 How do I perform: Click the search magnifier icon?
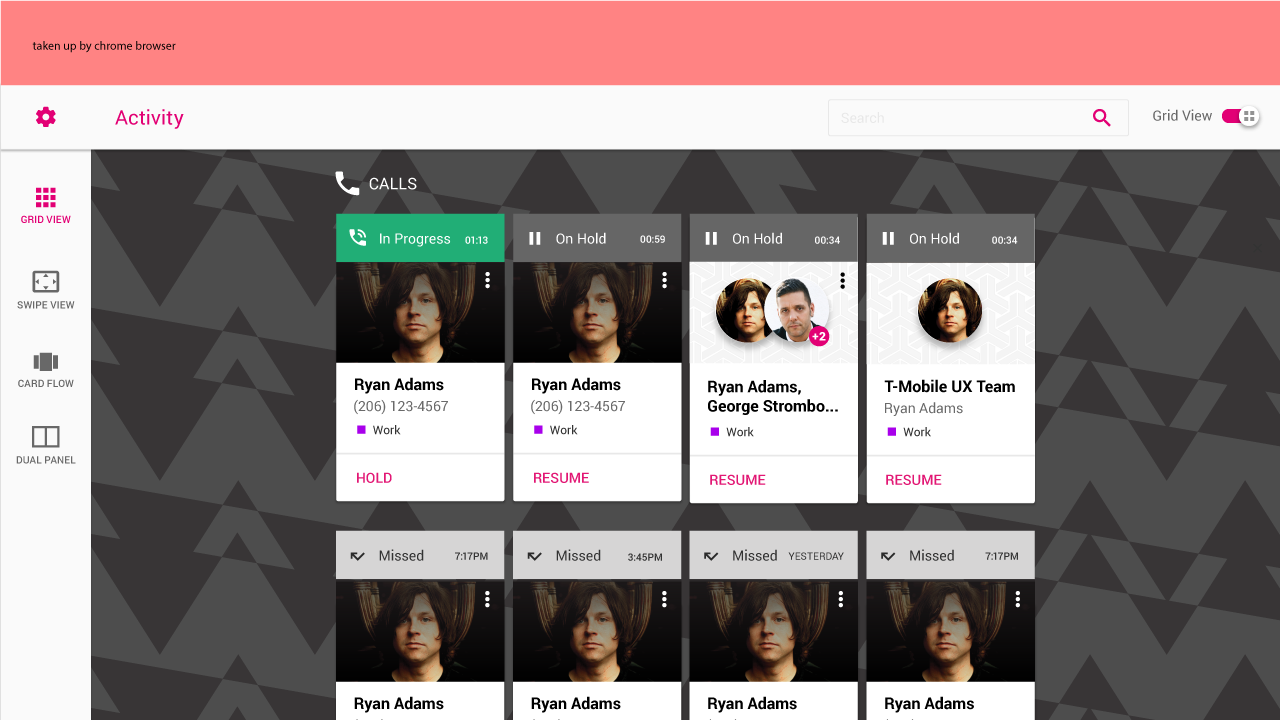coord(1101,118)
